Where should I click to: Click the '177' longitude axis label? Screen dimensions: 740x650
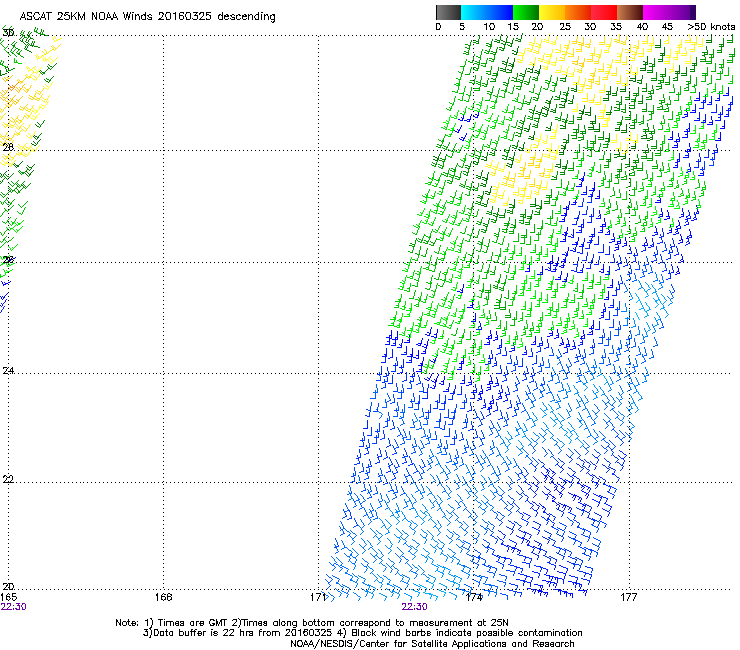click(x=628, y=597)
